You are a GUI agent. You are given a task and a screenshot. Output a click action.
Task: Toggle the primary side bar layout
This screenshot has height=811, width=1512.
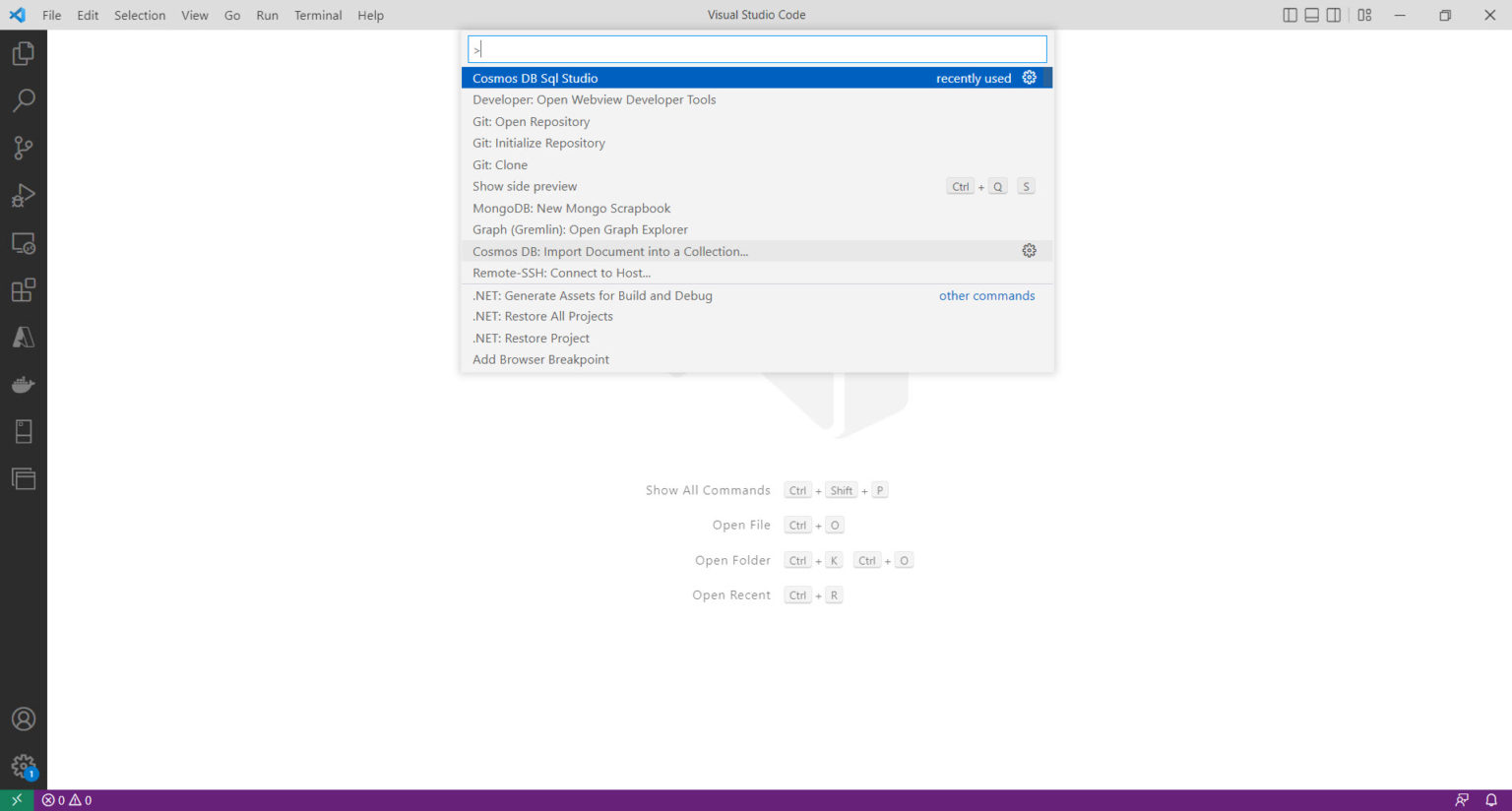[1290, 15]
